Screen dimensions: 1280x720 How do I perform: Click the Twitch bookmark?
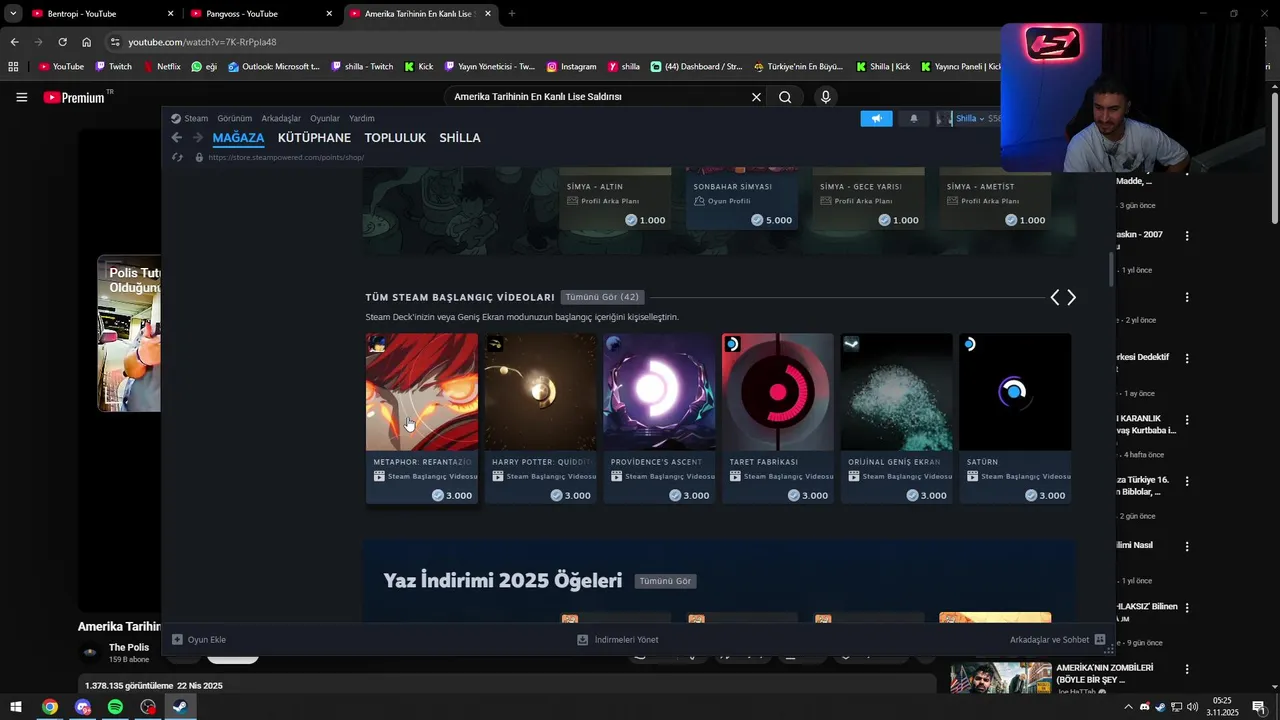point(113,67)
